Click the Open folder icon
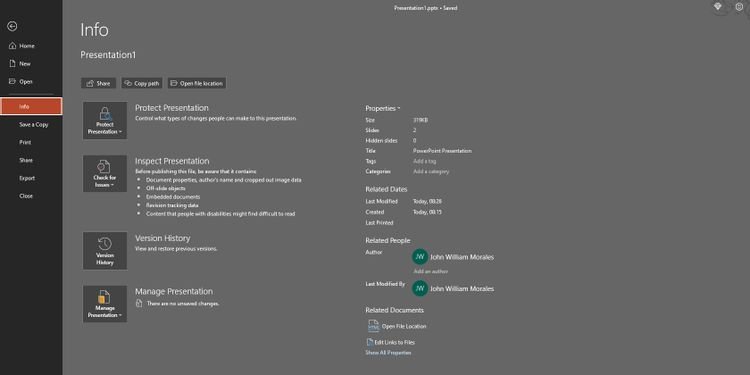The image size is (750, 375). (x=12, y=81)
